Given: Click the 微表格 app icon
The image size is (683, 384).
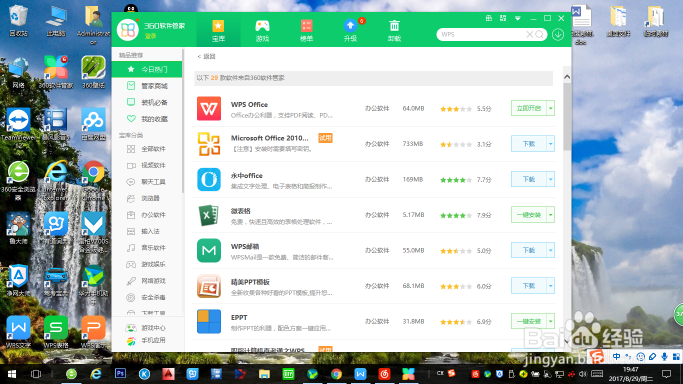Looking at the screenshot, I should coord(209,215).
